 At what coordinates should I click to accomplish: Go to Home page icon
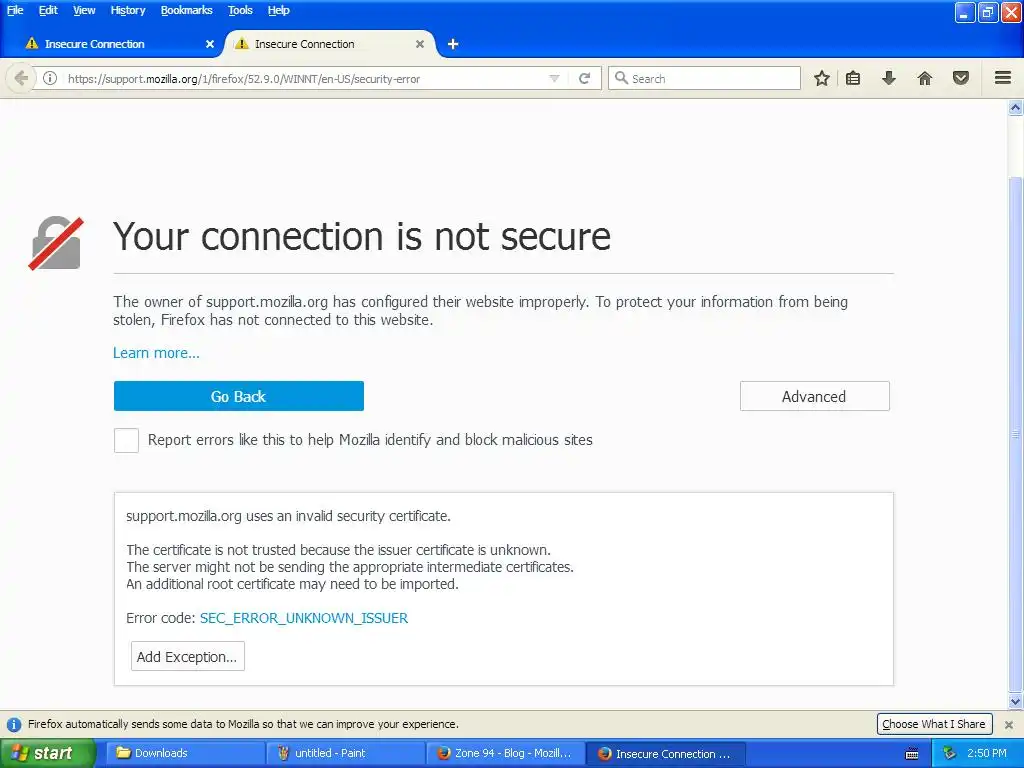tap(925, 78)
